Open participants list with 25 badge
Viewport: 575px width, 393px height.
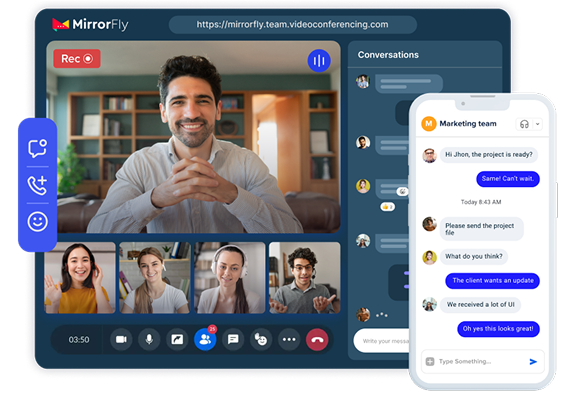pyautogui.click(x=205, y=339)
